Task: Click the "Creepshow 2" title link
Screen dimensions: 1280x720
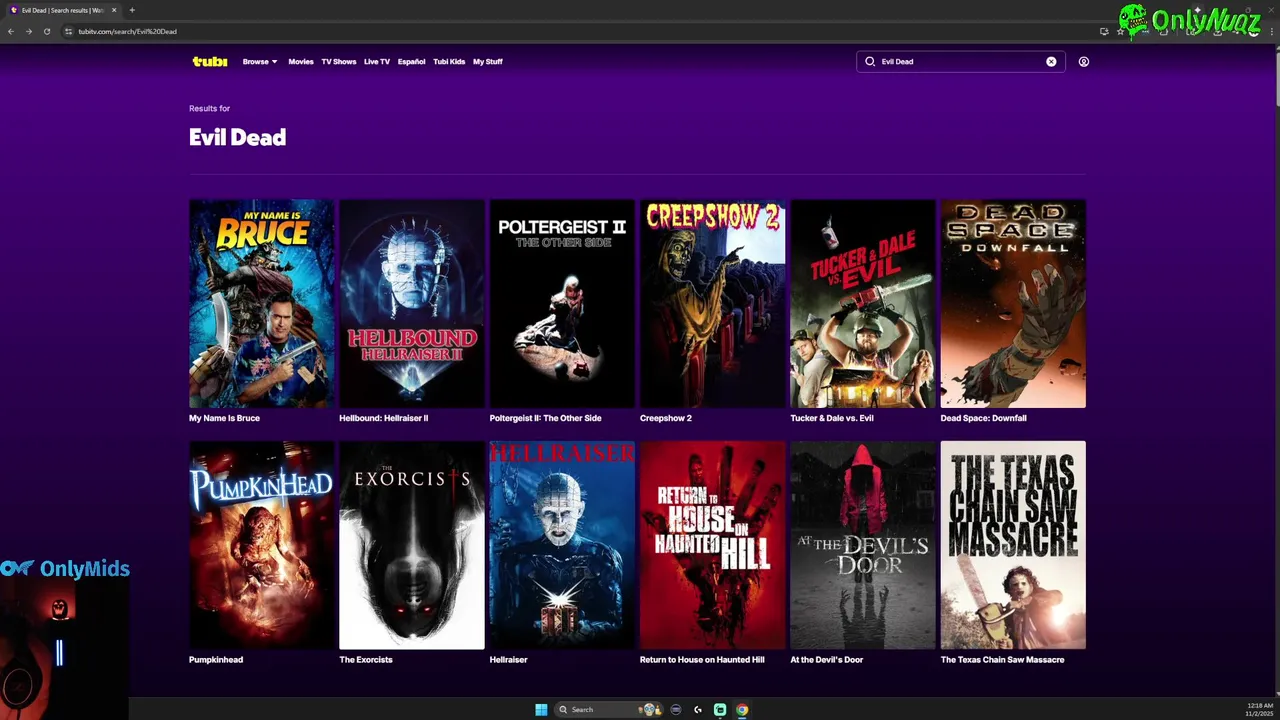Action: (x=666, y=418)
